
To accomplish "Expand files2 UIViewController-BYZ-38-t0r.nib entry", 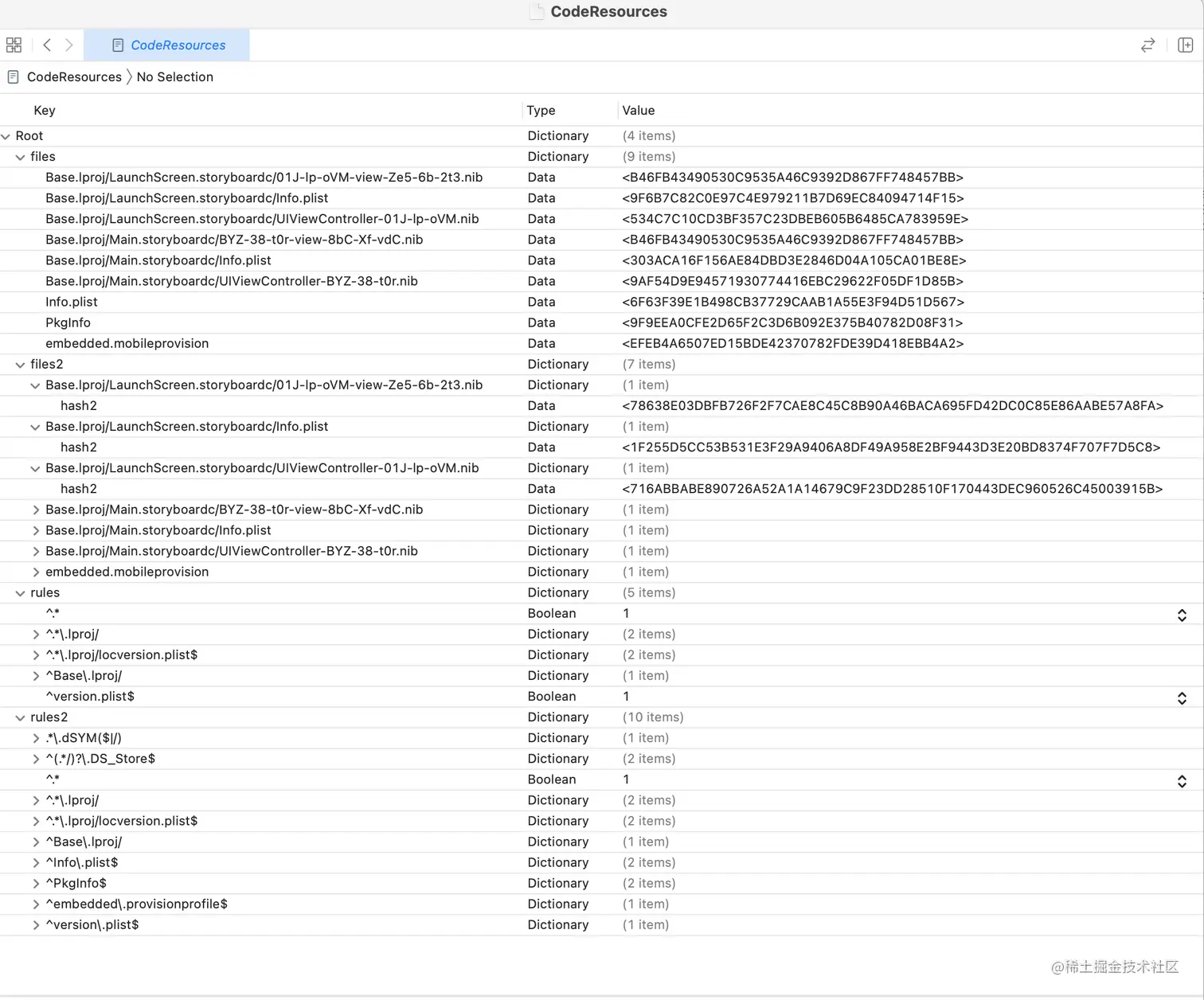I will click(36, 551).
